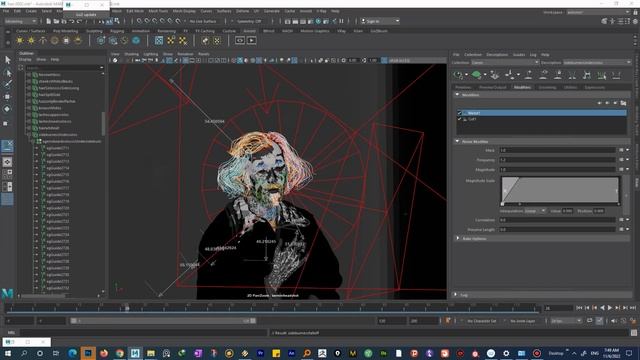
Task: Open the Windows Start menu
Action: tap(8, 353)
